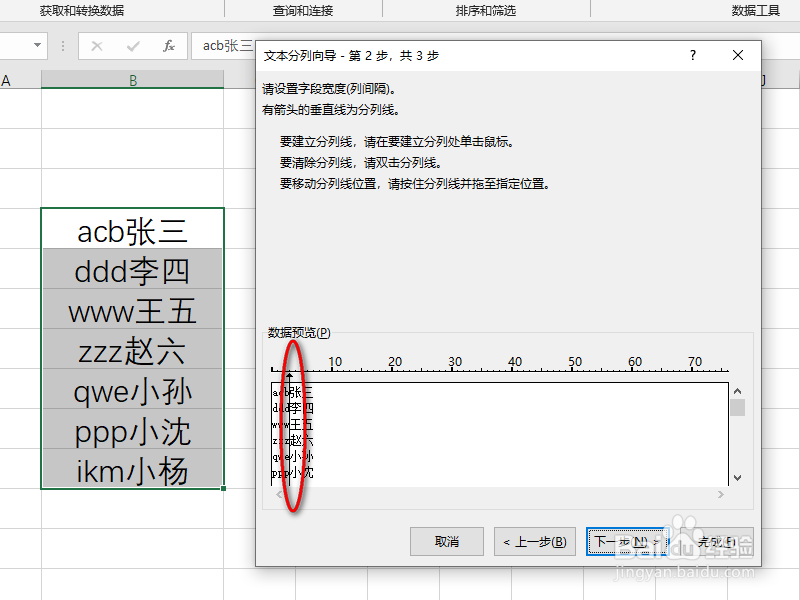Viewport: 800px width, 600px height.
Task: Click the 排序和筛选 ribbon group label
Action: pyautogui.click(x=486, y=11)
